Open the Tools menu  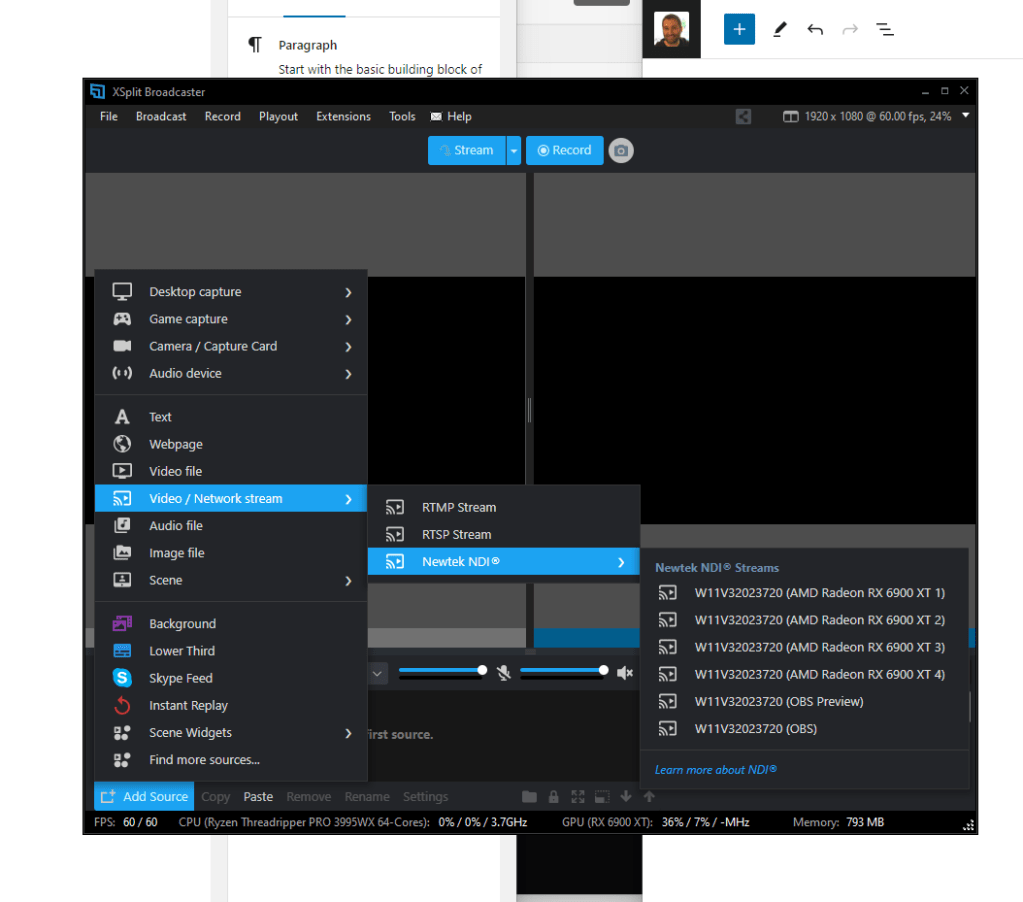click(x=403, y=117)
